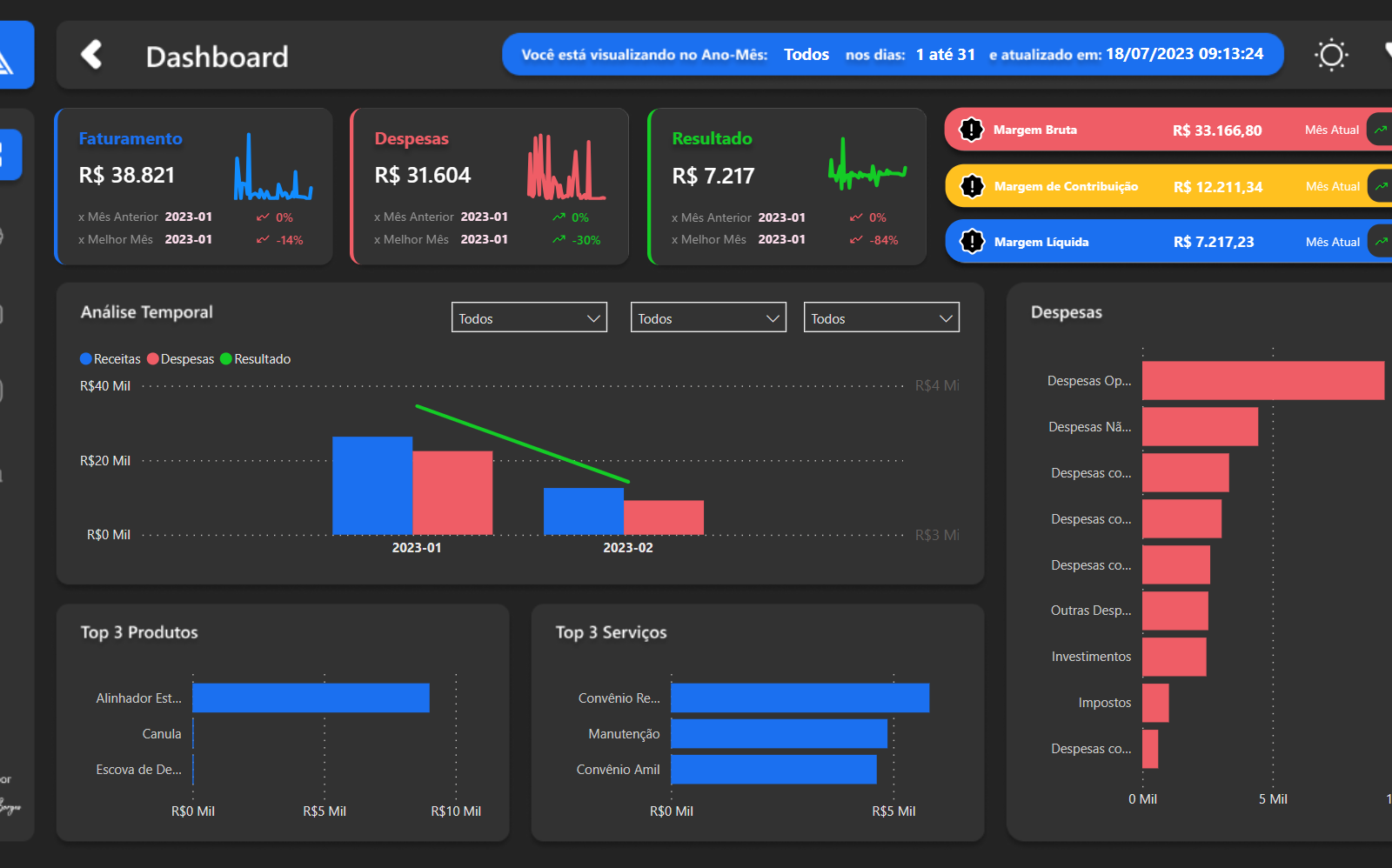Toggle the Despesas legend item in Análise Temporal

click(181, 359)
